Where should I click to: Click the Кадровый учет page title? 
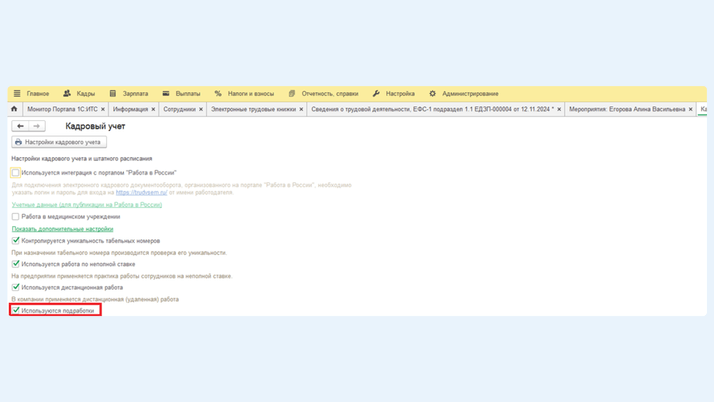[95, 126]
